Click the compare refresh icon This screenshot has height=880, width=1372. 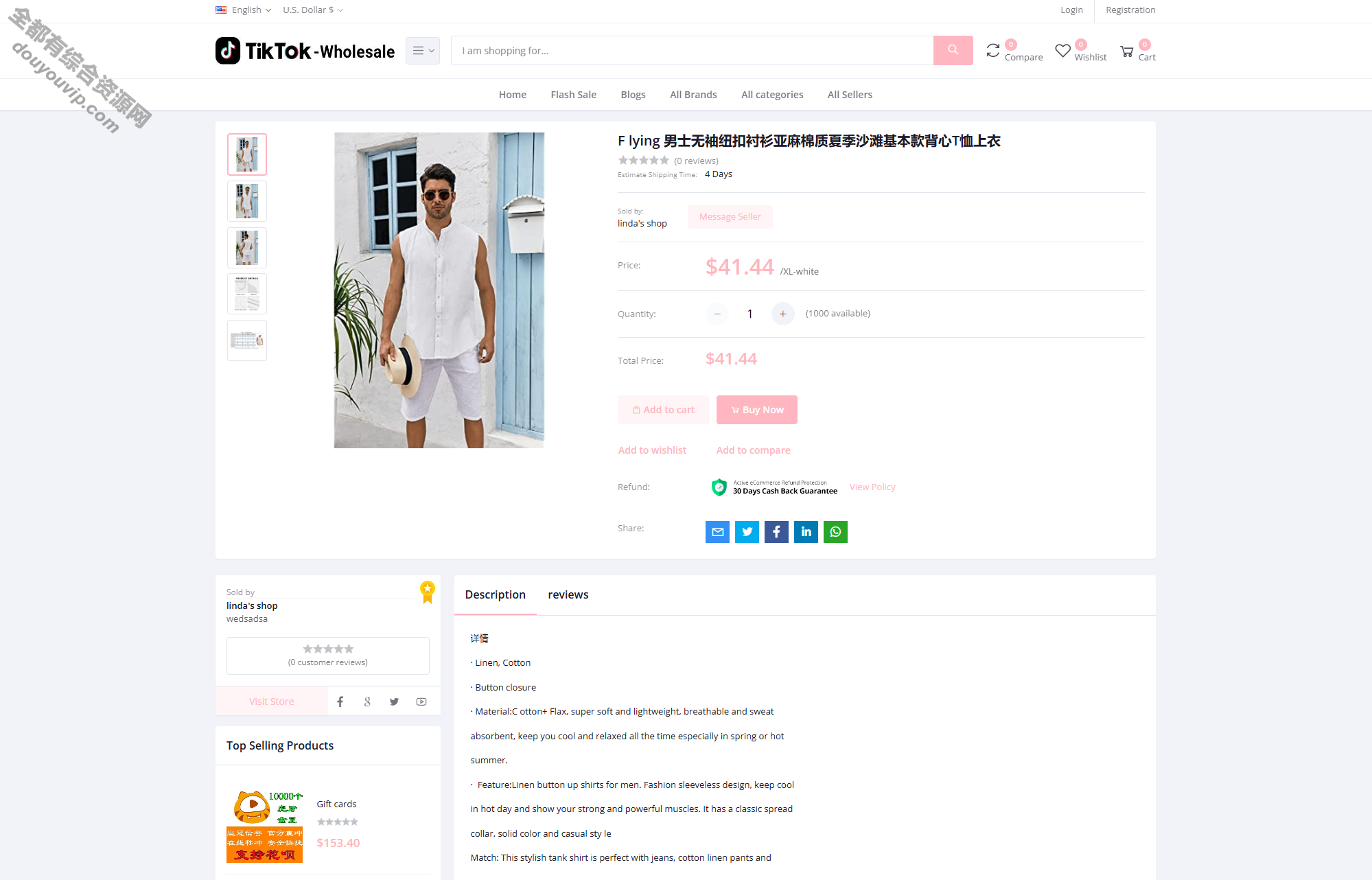[x=994, y=49]
